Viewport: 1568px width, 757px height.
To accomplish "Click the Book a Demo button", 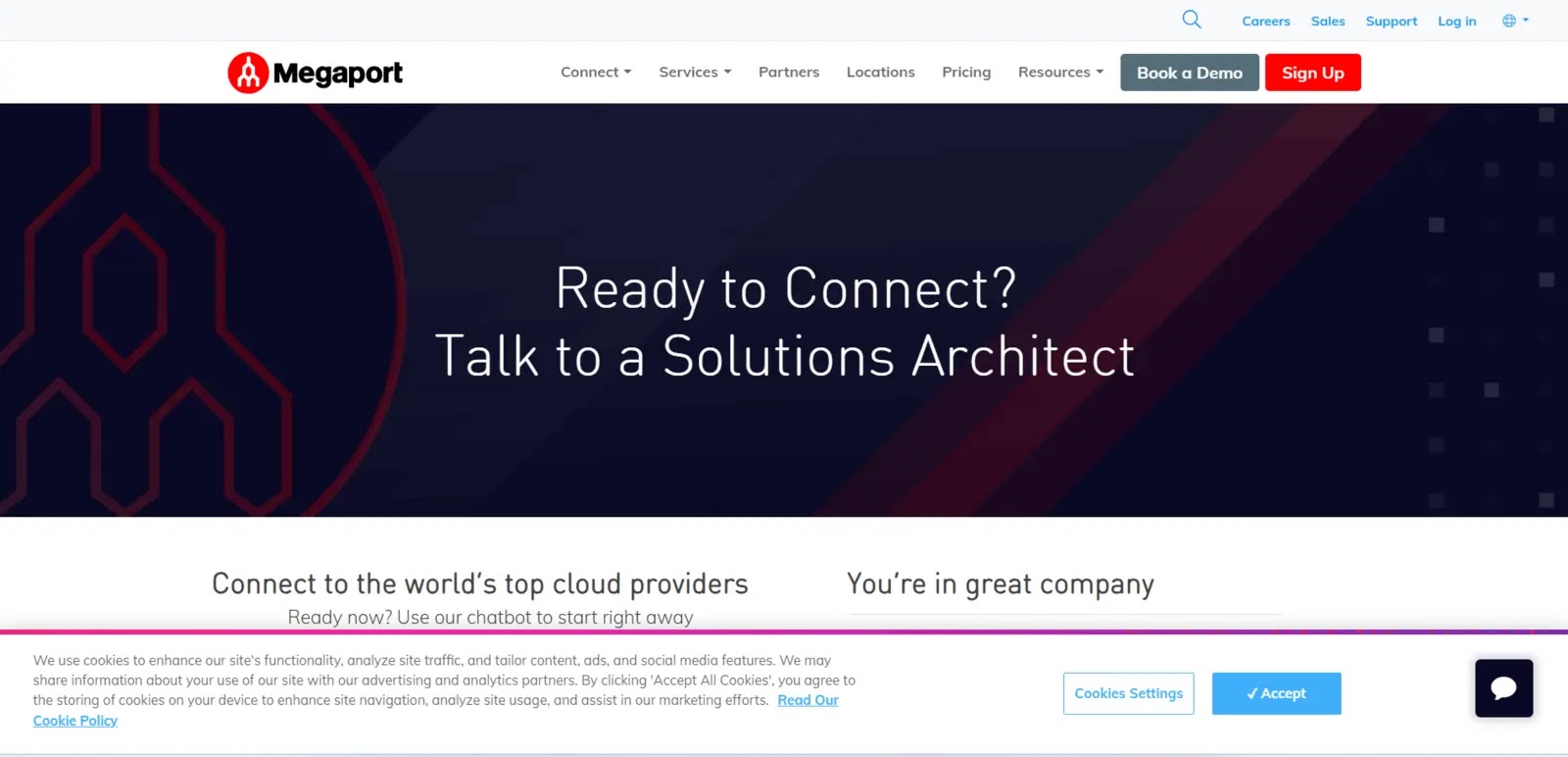I will click(x=1190, y=73).
